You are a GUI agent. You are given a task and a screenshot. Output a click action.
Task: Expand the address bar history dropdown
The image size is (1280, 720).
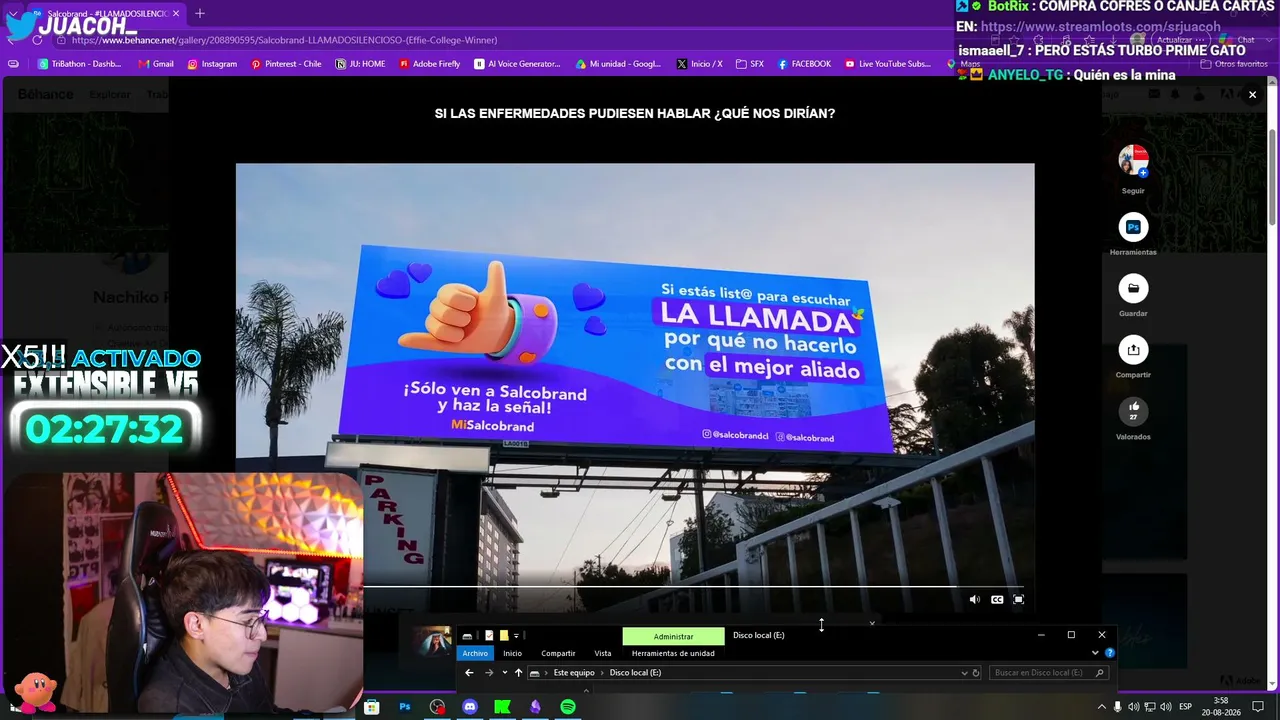click(x=964, y=673)
